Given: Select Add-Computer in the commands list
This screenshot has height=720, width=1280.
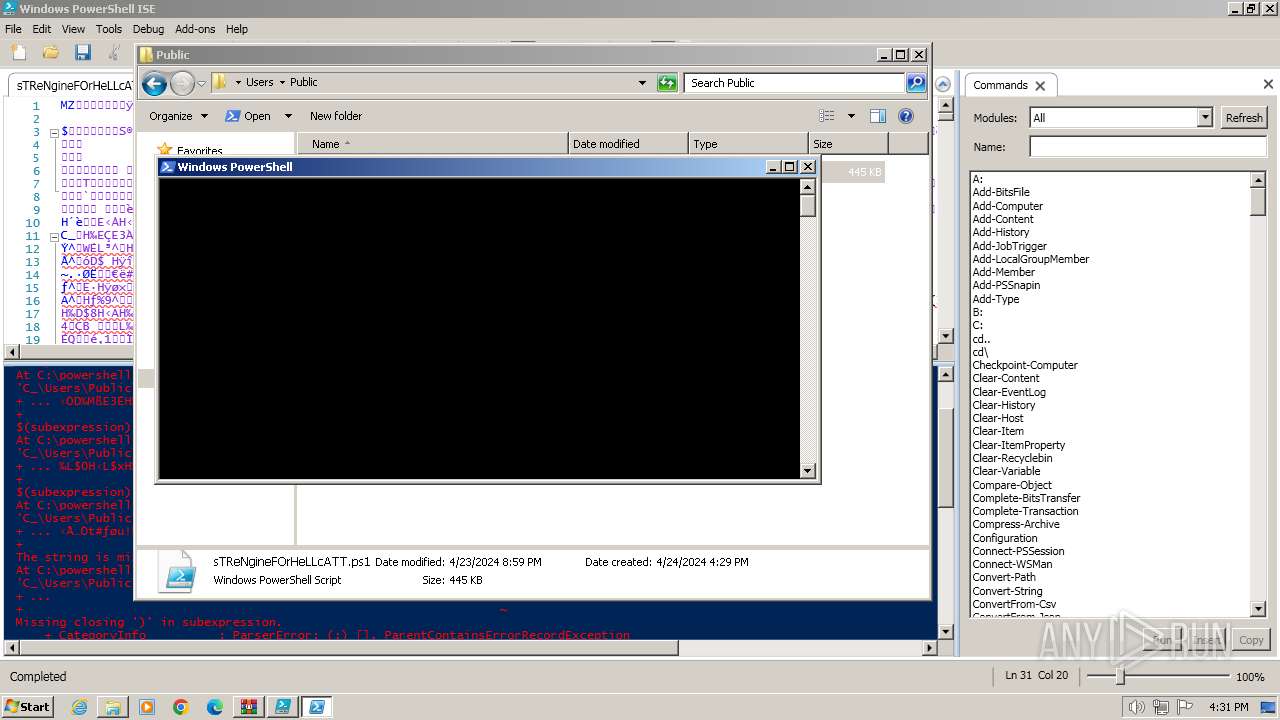Looking at the screenshot, I should click(x=1008, y=206).
